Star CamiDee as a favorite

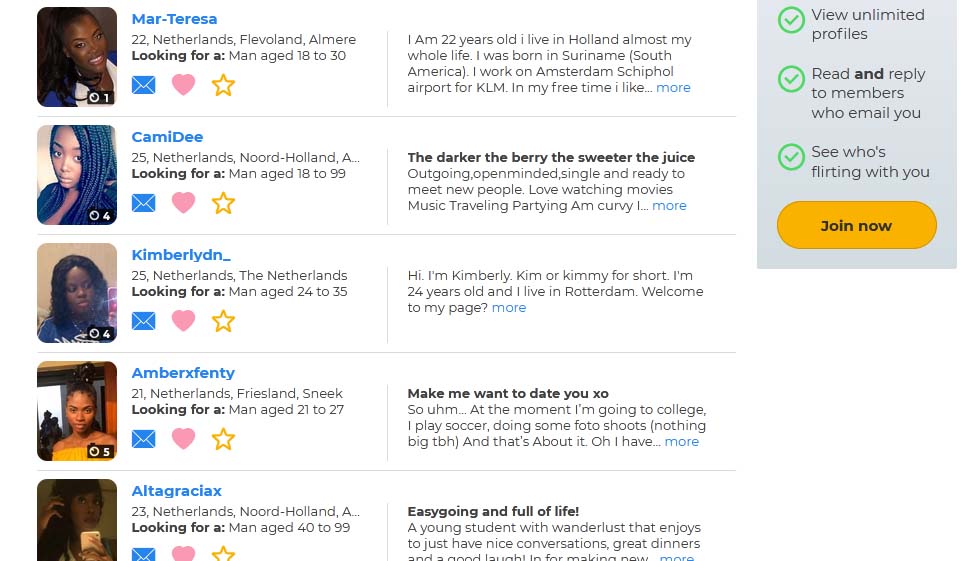(223, 203)
